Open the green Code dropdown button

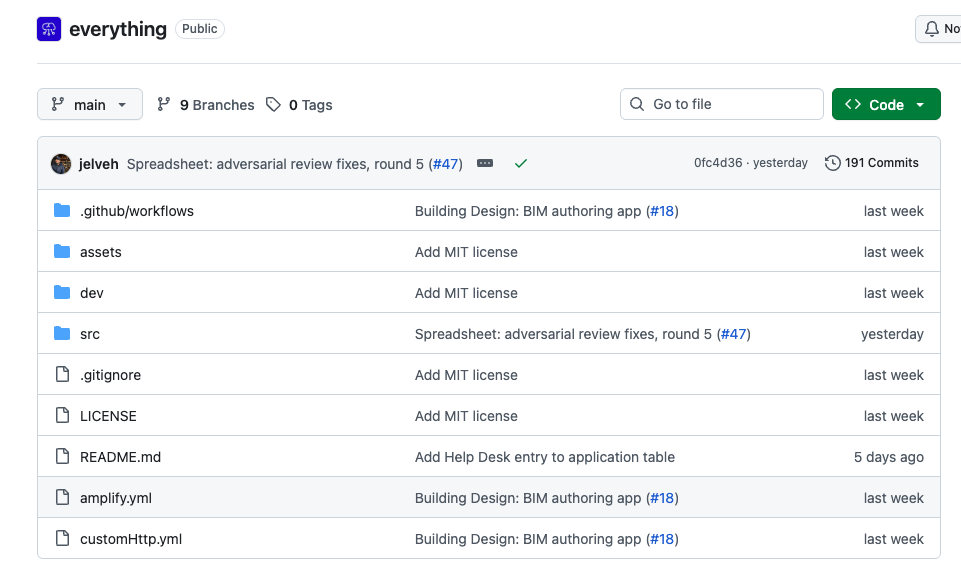point(886,104)
